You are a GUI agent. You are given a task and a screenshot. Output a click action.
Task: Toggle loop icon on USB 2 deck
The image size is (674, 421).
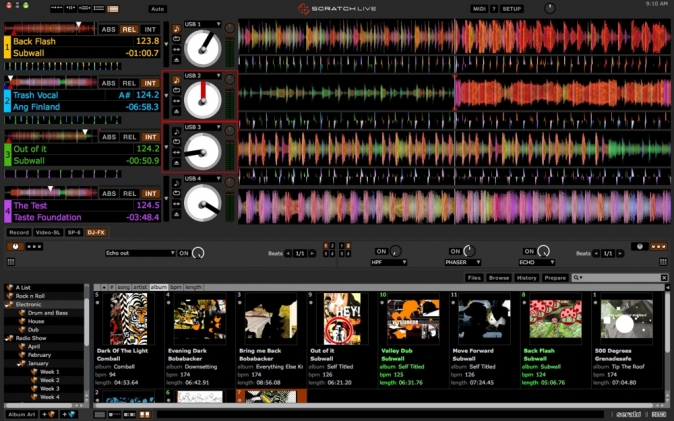click(176, 90)
